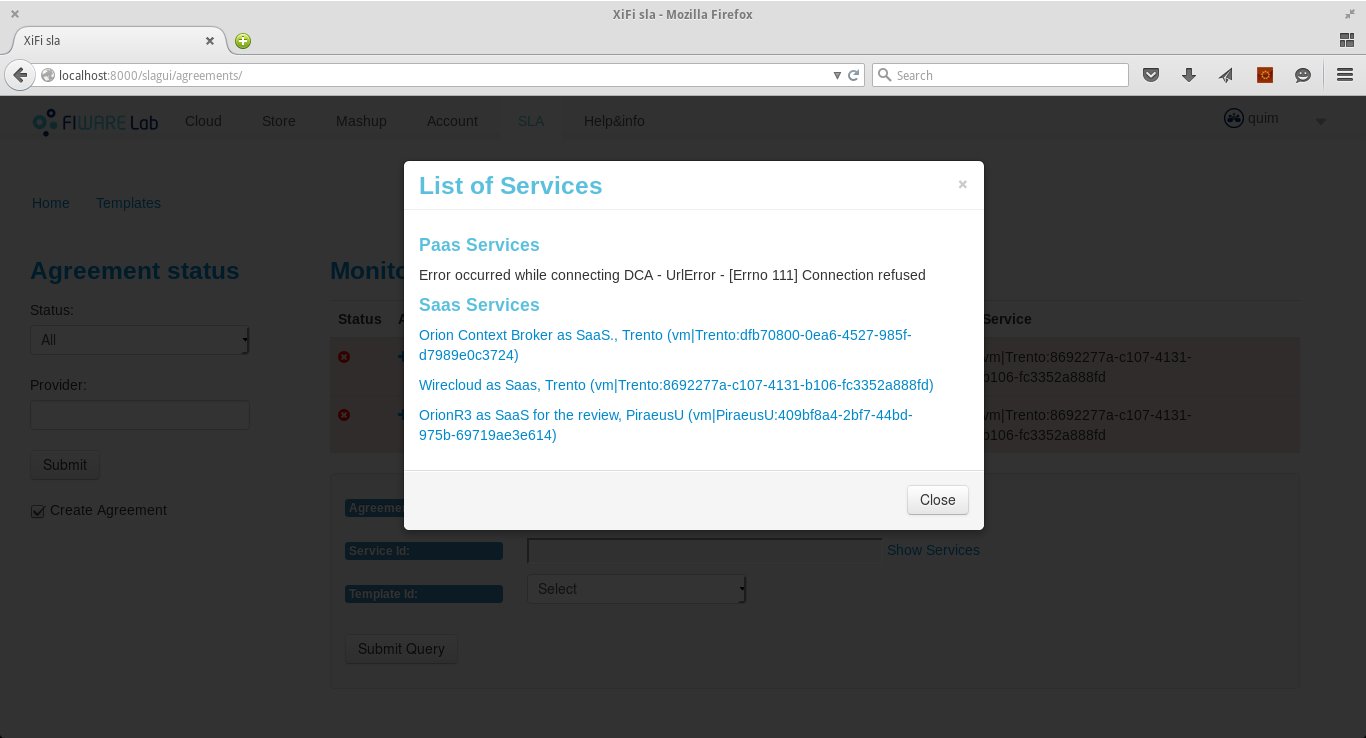Click the Close button in the dialog

pyautogui.click(x=937, y=500)
